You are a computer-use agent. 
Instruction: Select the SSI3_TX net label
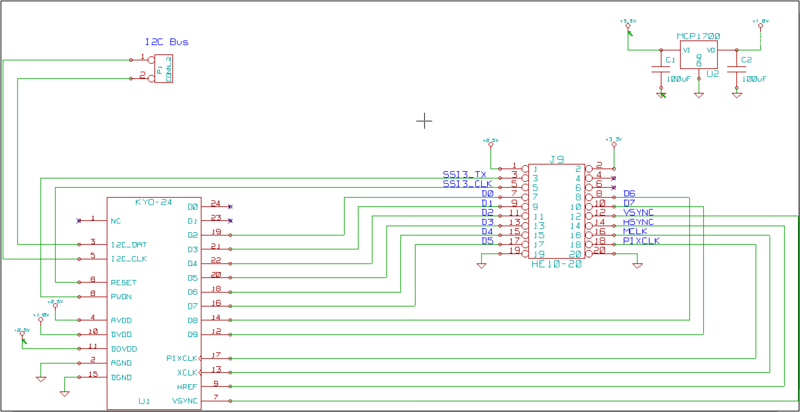(465, 174)
